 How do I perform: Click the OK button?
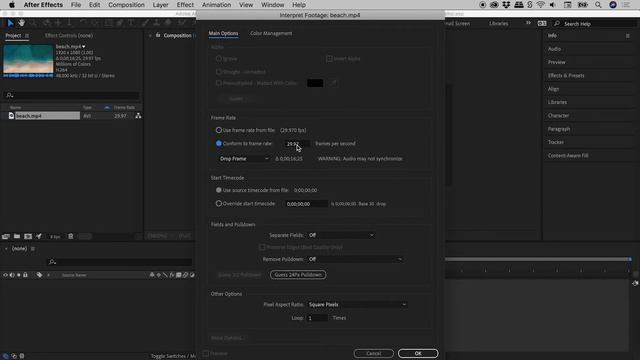pyautogui.click(x=418, y=353)
